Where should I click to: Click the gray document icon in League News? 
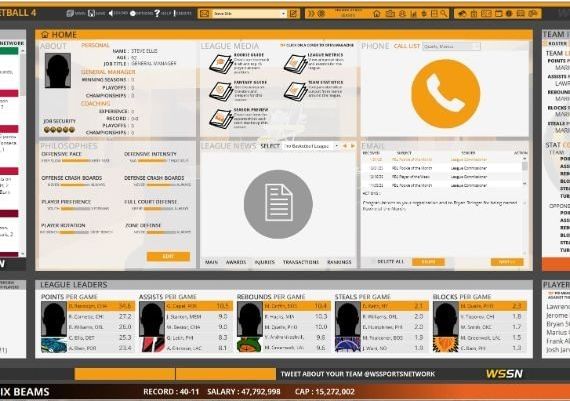coord(278,204)
